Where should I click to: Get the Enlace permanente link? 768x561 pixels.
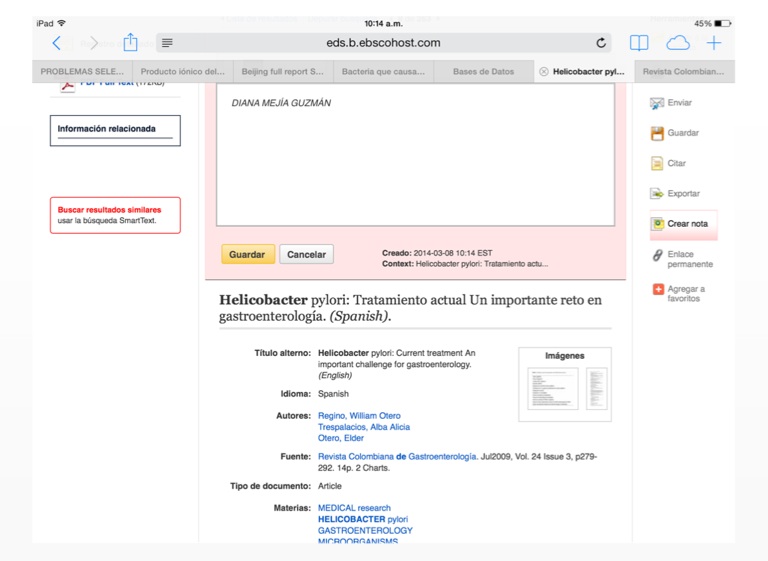coord(657,256)
